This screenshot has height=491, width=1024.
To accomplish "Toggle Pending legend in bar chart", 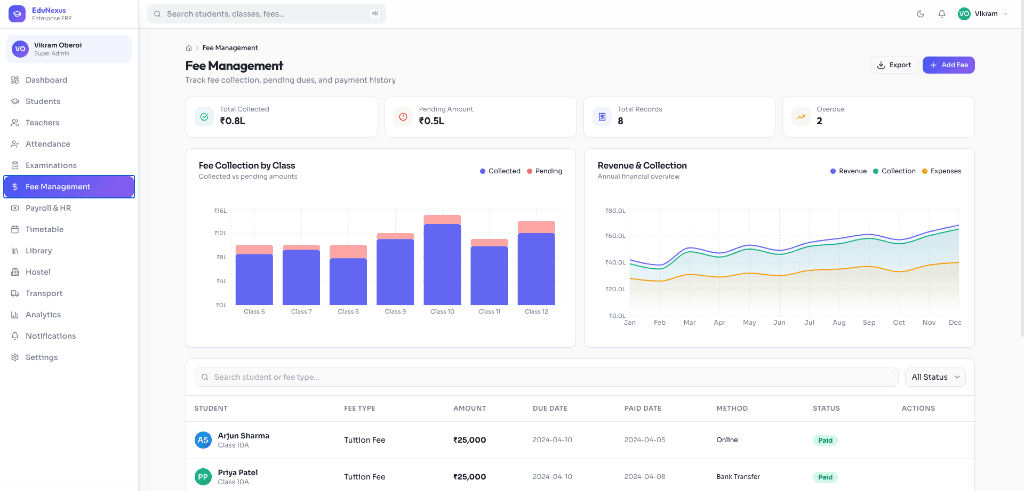I will [x=544, y=171].
